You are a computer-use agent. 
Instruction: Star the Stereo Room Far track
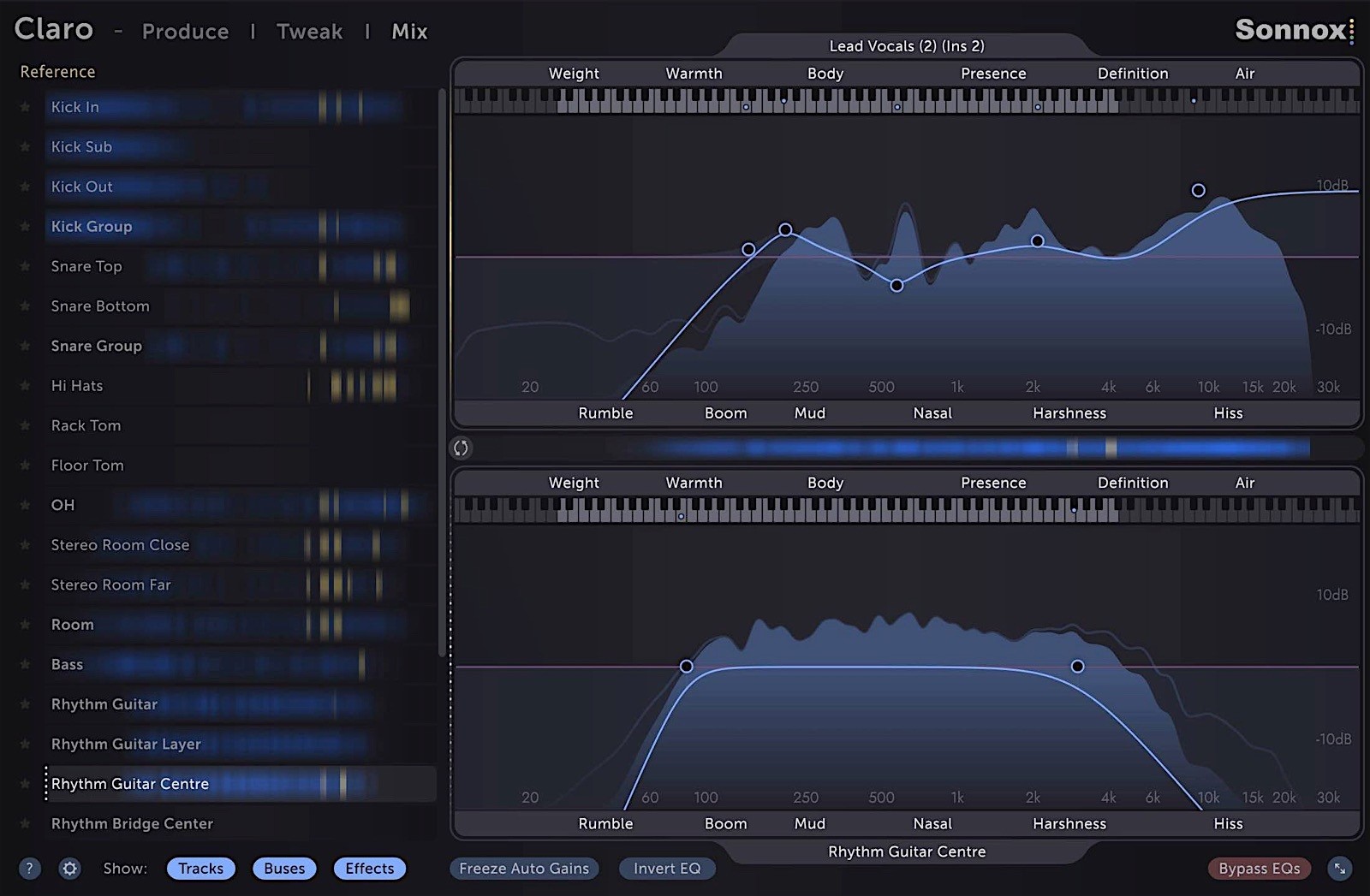click(25, 584)
